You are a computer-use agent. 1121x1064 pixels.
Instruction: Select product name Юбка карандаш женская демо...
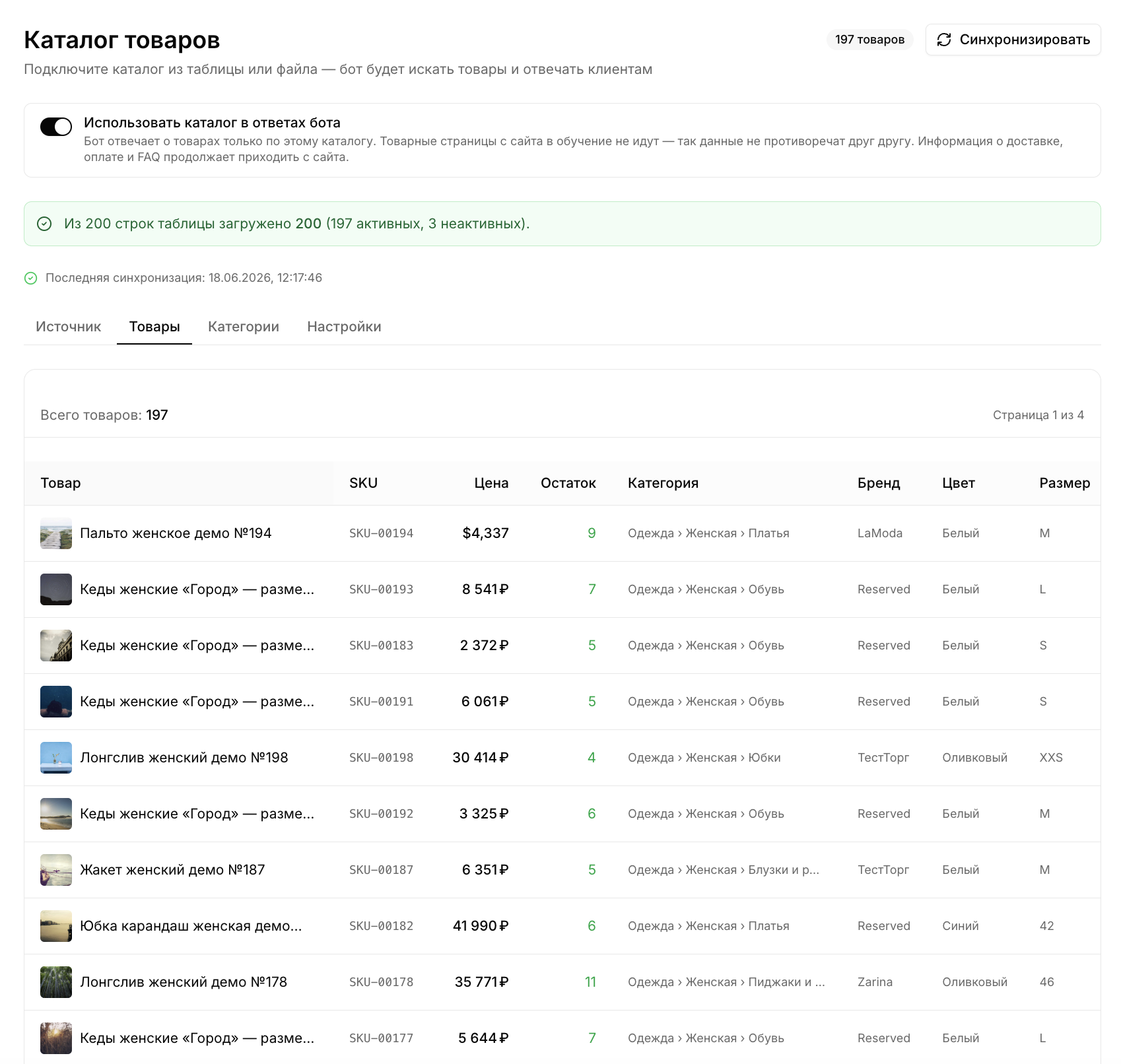[191, 926]
